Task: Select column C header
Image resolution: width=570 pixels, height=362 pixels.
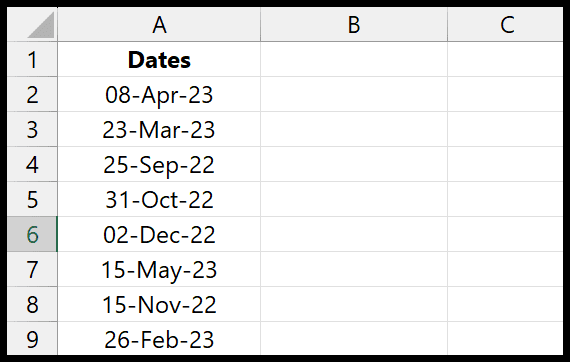Action: [505, 24]
